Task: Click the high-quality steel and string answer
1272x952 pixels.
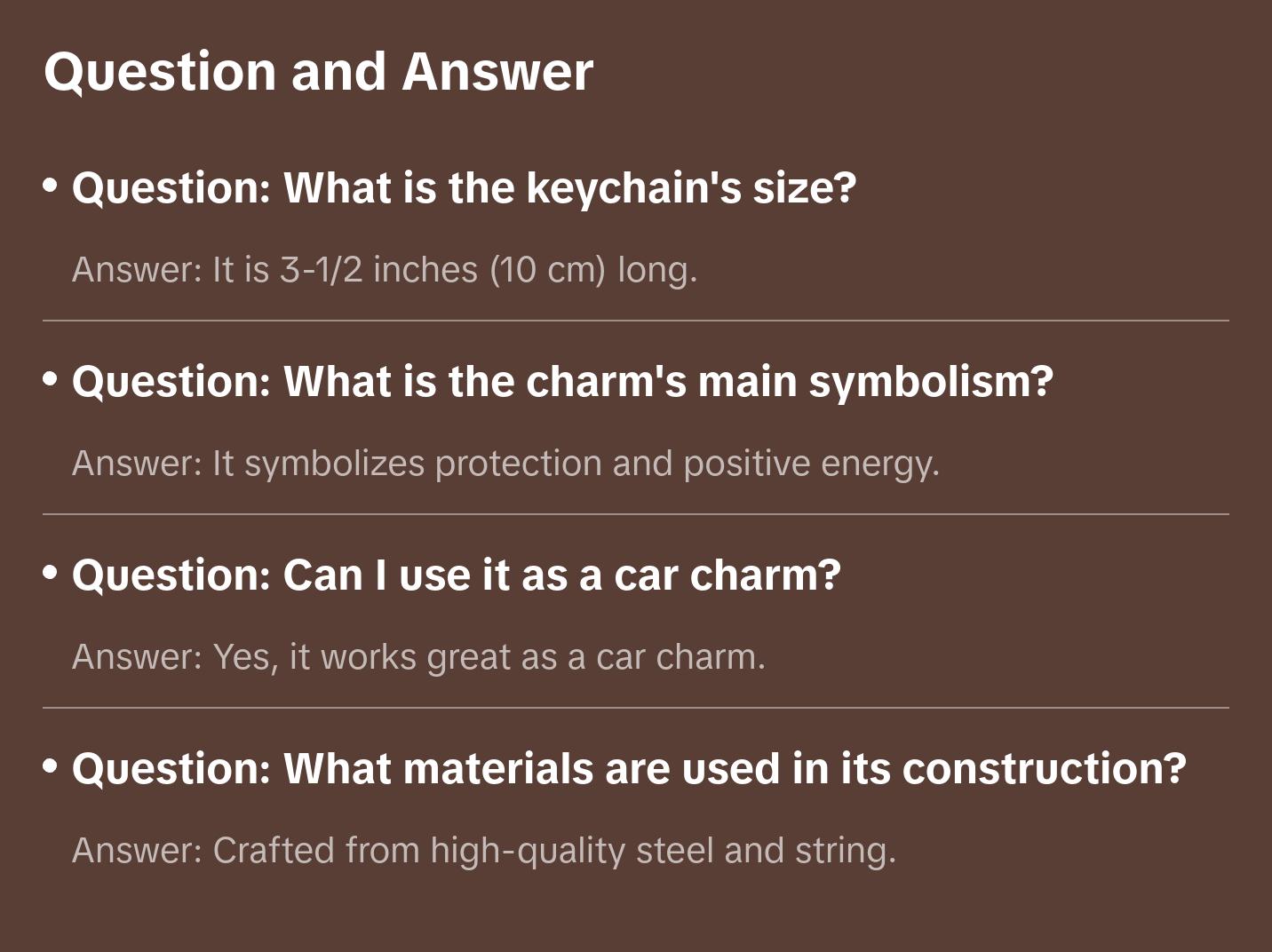Action: pos(484,850)
